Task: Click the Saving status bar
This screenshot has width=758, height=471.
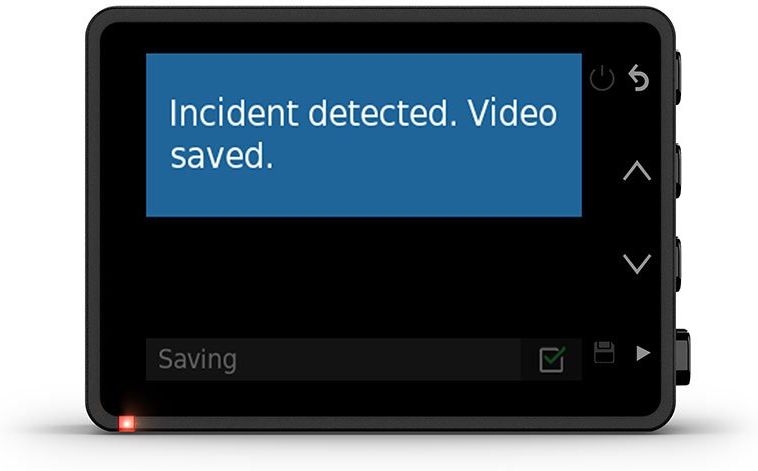Action: coord(364,359)
